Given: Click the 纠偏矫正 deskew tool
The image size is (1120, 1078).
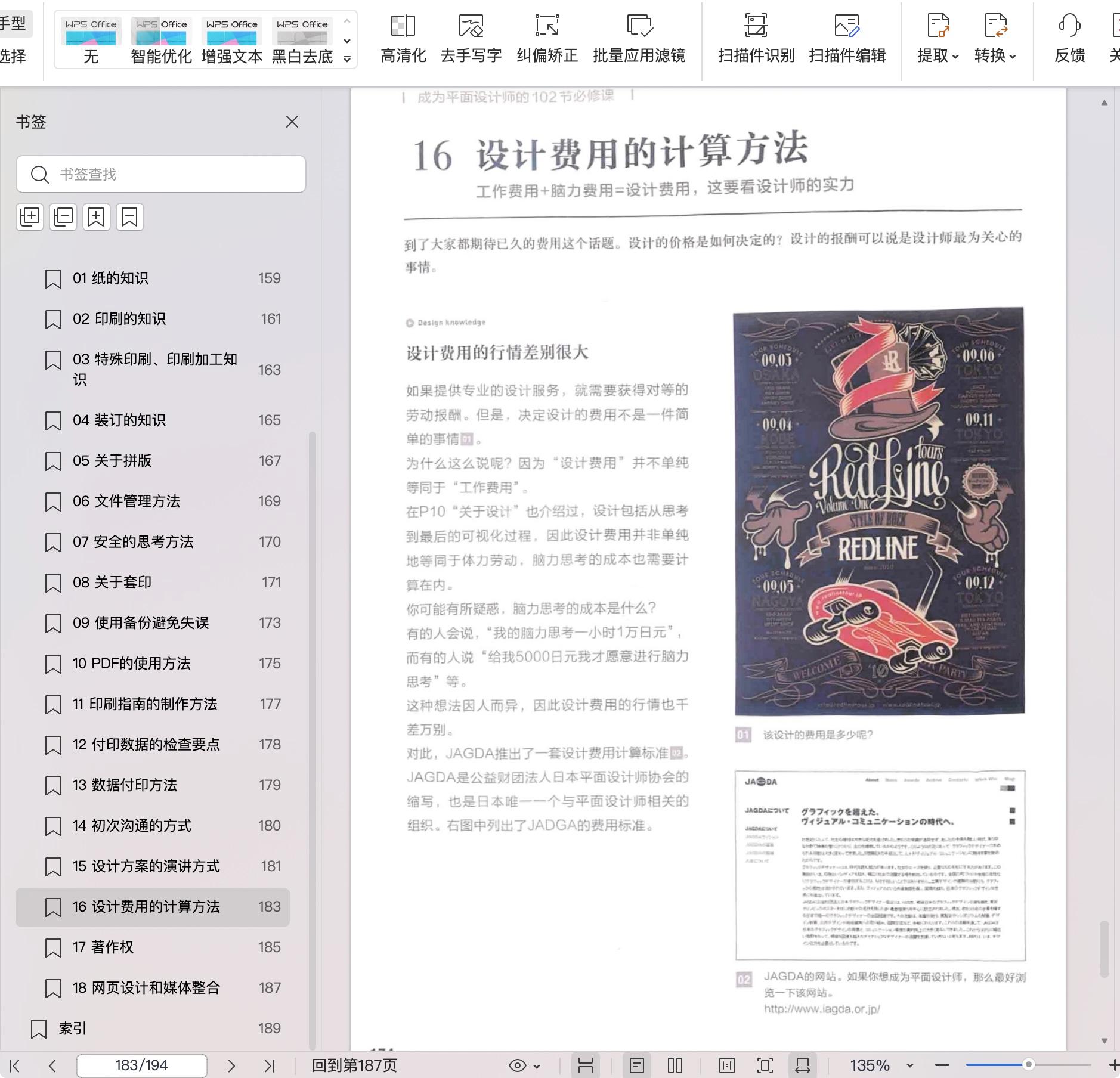Looking at the screenshot, I should point(547,26).
